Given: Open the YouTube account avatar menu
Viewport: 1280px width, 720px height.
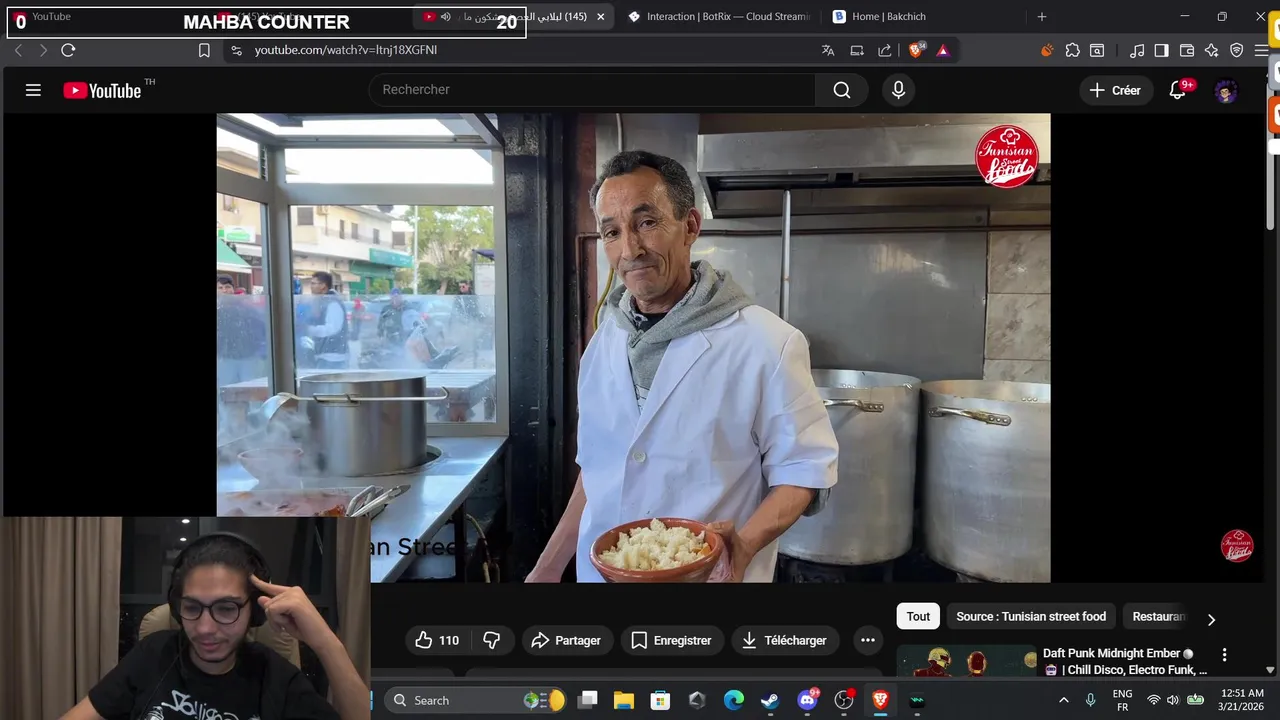Looking at the screenshot, I should pyautogui.click(x=1226, y=91).
